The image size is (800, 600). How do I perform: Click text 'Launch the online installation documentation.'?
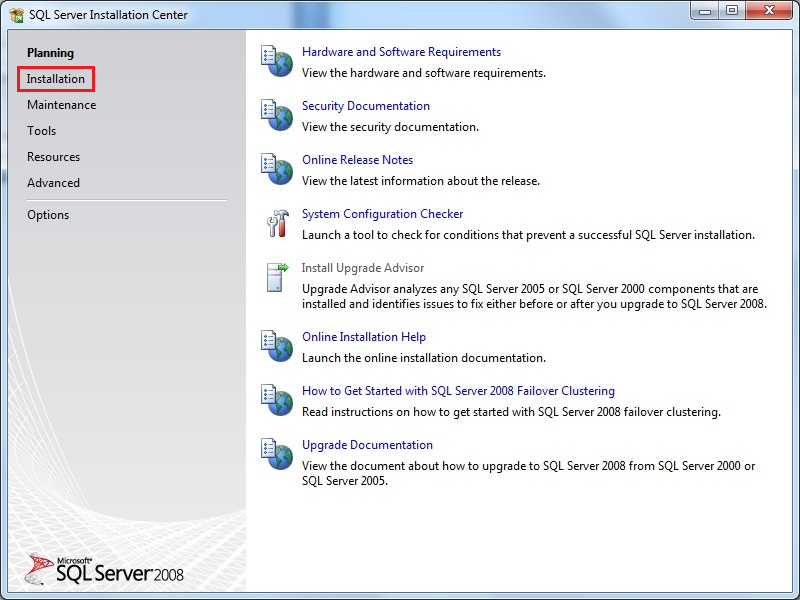[x=424, y=358]
